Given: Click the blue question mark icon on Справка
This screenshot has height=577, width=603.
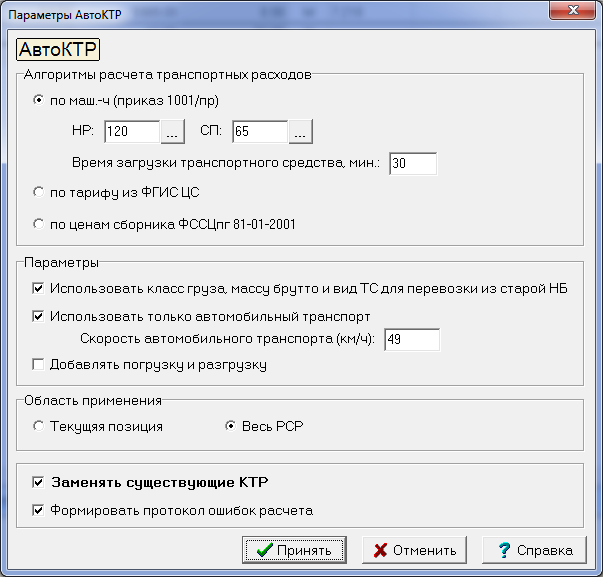Looking at the screenshot, I should [x=504, y=550].
